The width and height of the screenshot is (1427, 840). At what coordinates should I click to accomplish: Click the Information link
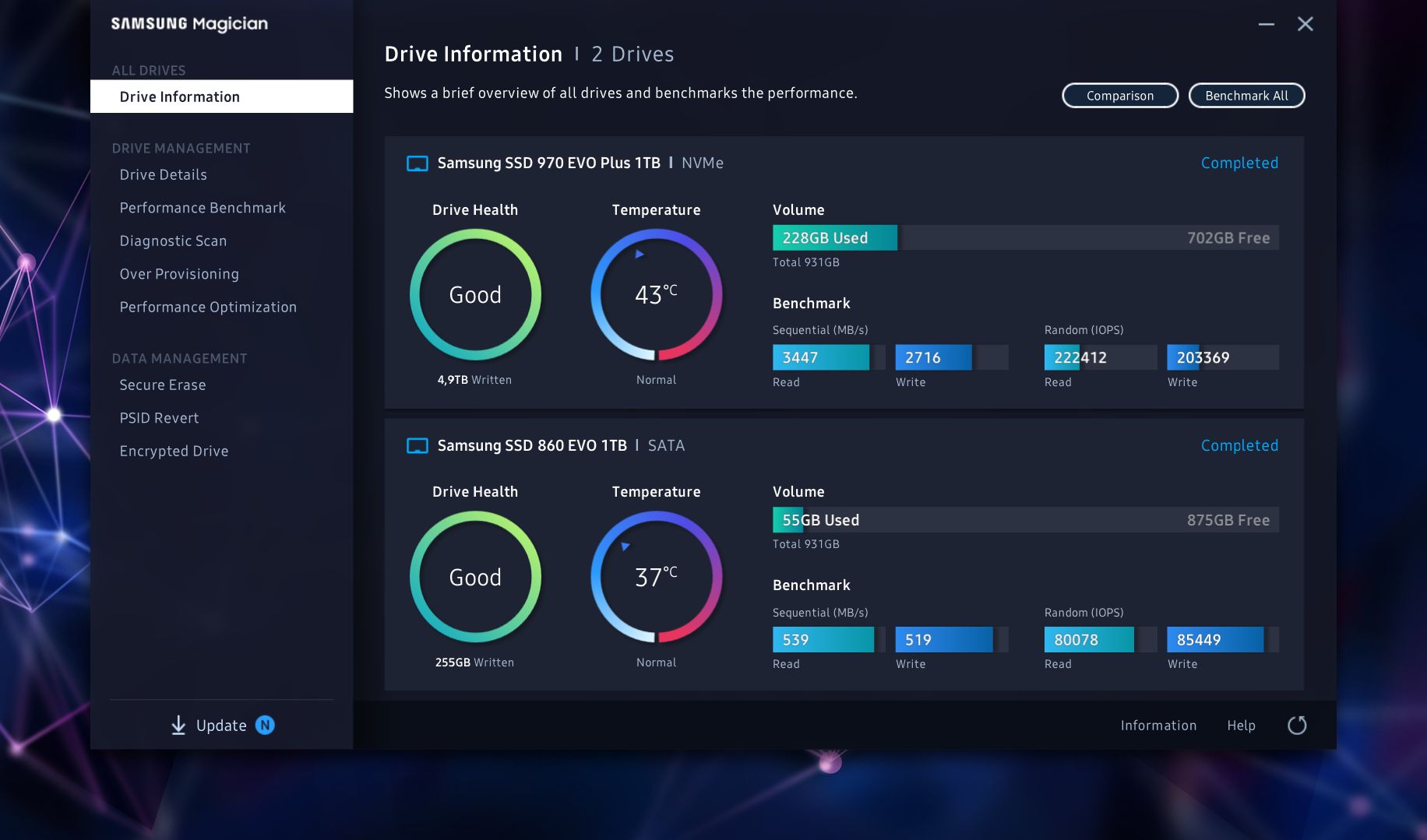tap(1158, 726)
